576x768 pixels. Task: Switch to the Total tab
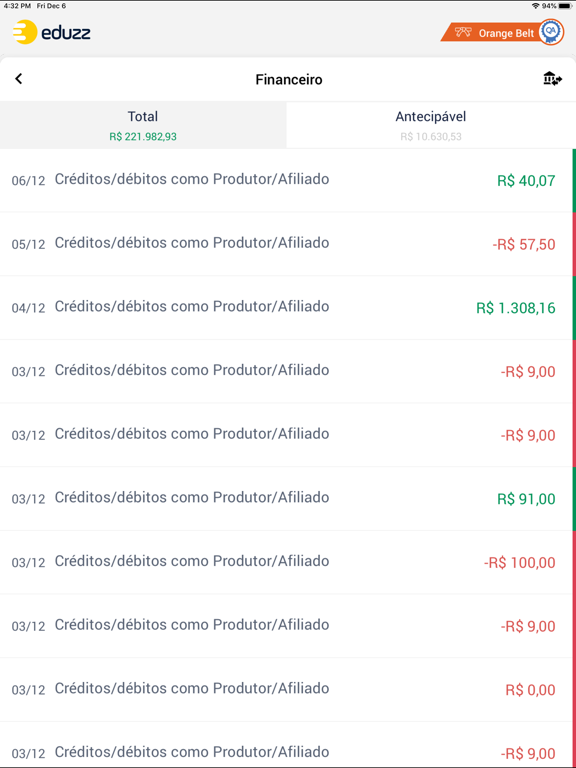143,125
